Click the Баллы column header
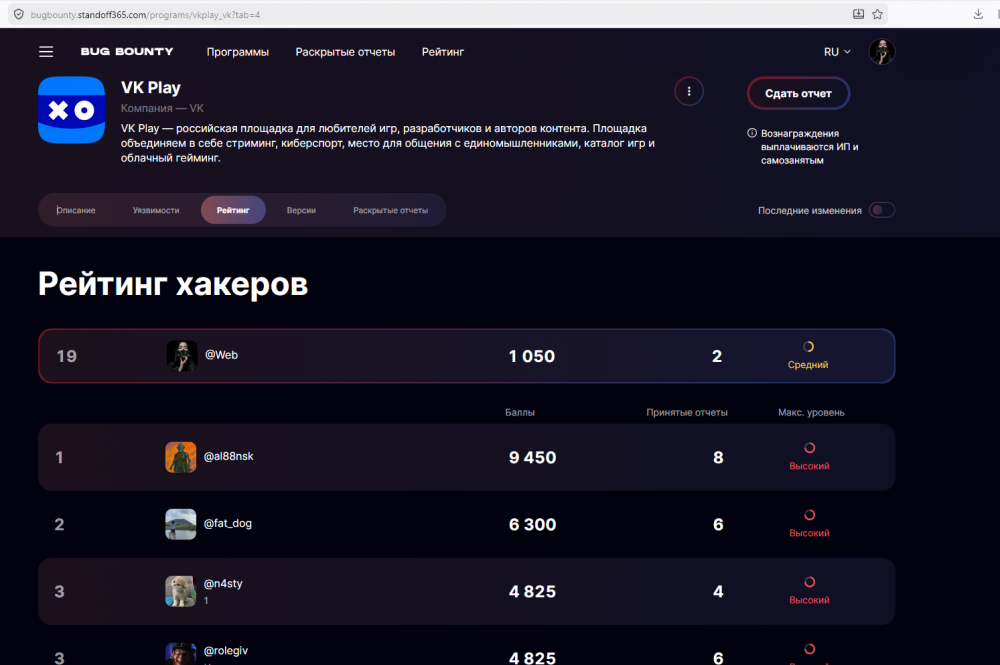This screenshot has height=665, width=1000. [x=520, y=412]
